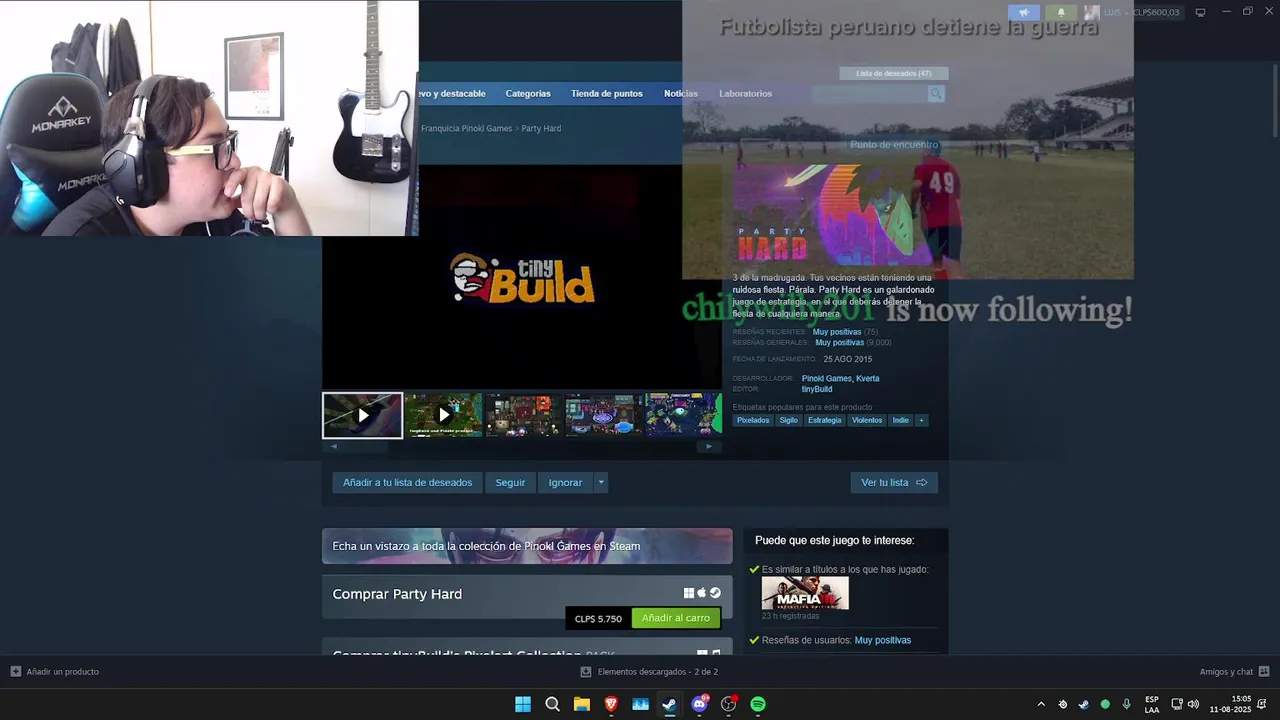
Task: Select the Estrategia tag
Action: pyautogui.click(x=825, y=420)
